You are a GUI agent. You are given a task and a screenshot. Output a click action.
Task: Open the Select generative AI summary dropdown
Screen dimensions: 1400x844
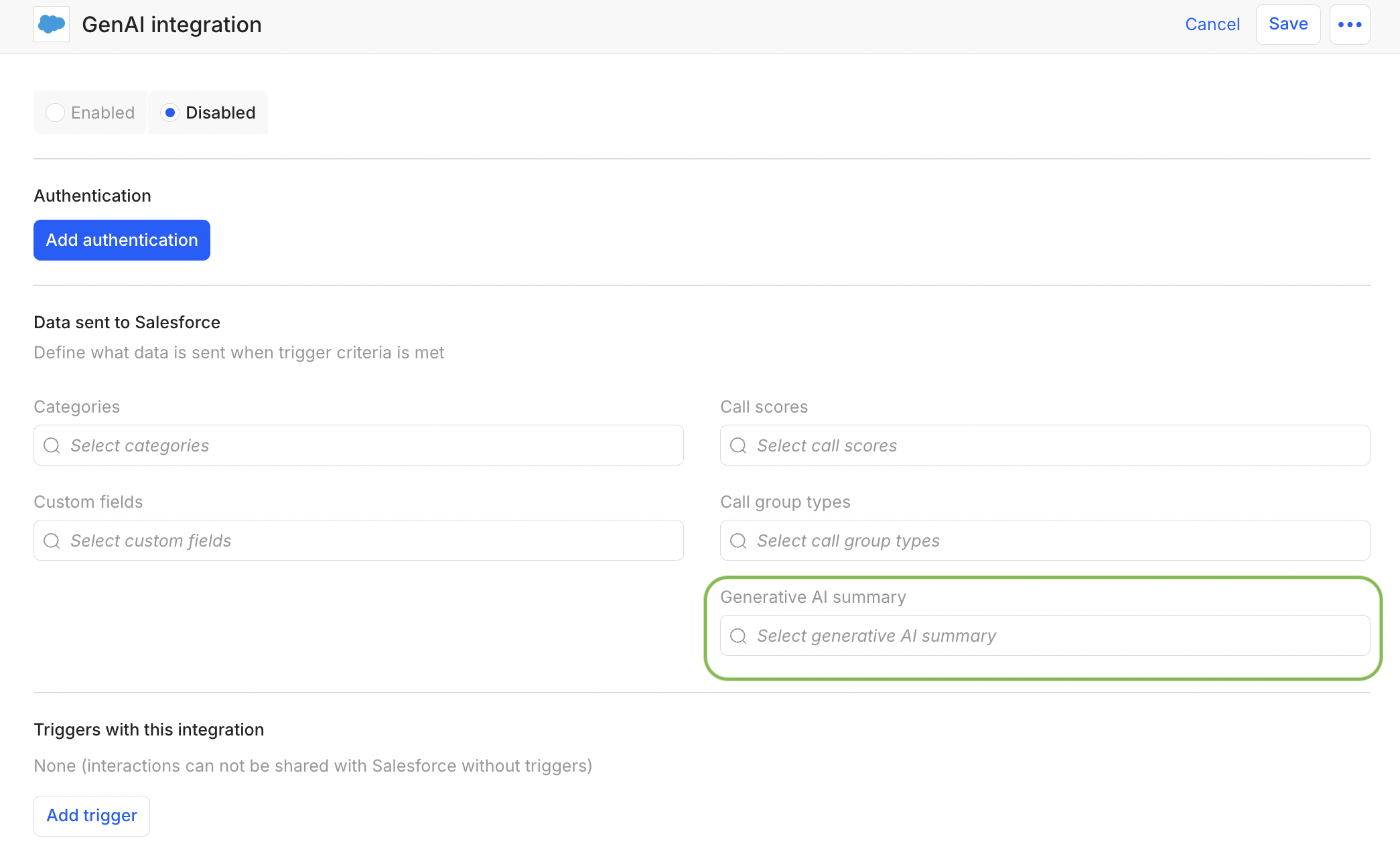(1045, 636)
